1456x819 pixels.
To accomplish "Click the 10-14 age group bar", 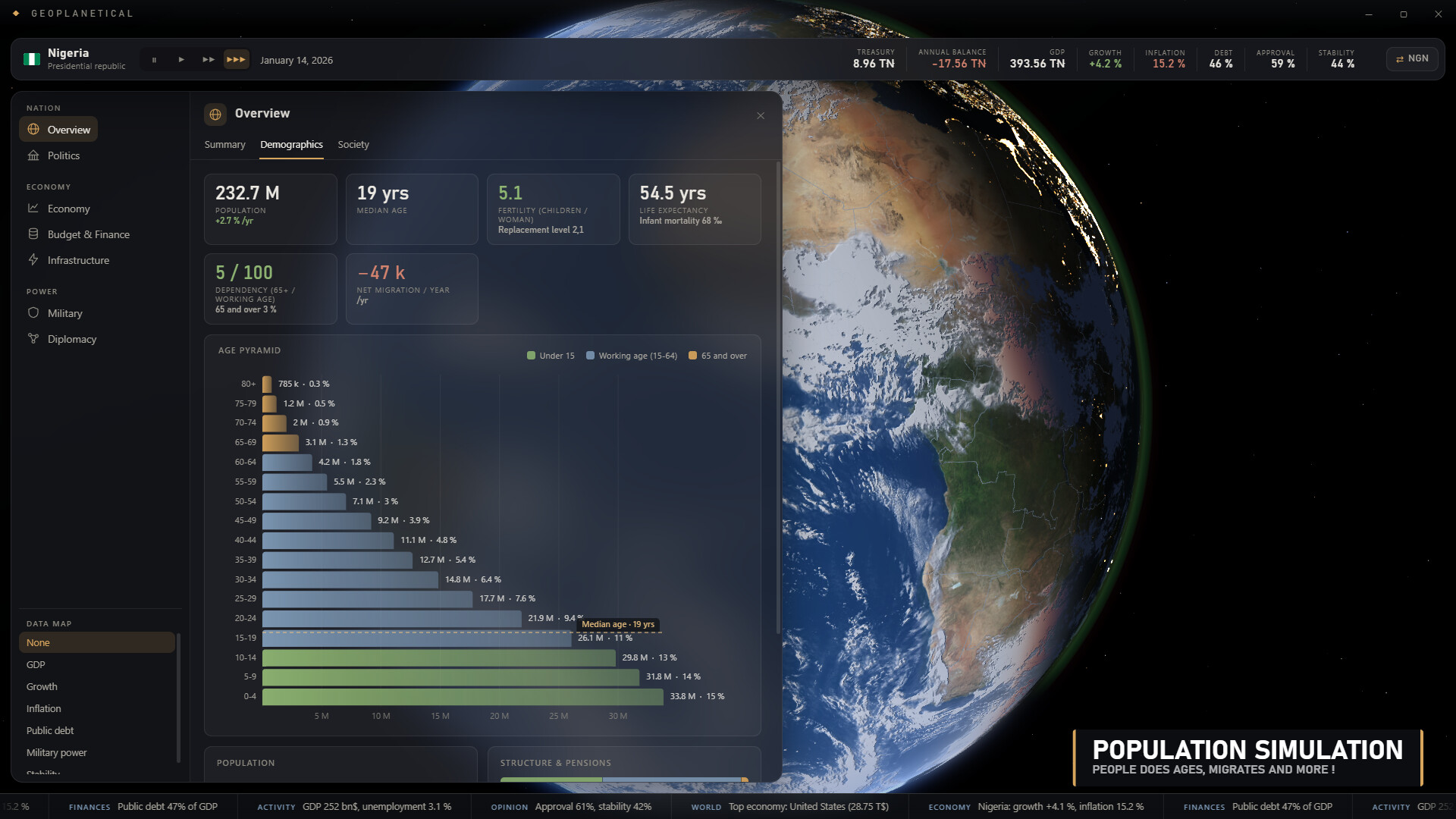I will [x=439, y=658].
